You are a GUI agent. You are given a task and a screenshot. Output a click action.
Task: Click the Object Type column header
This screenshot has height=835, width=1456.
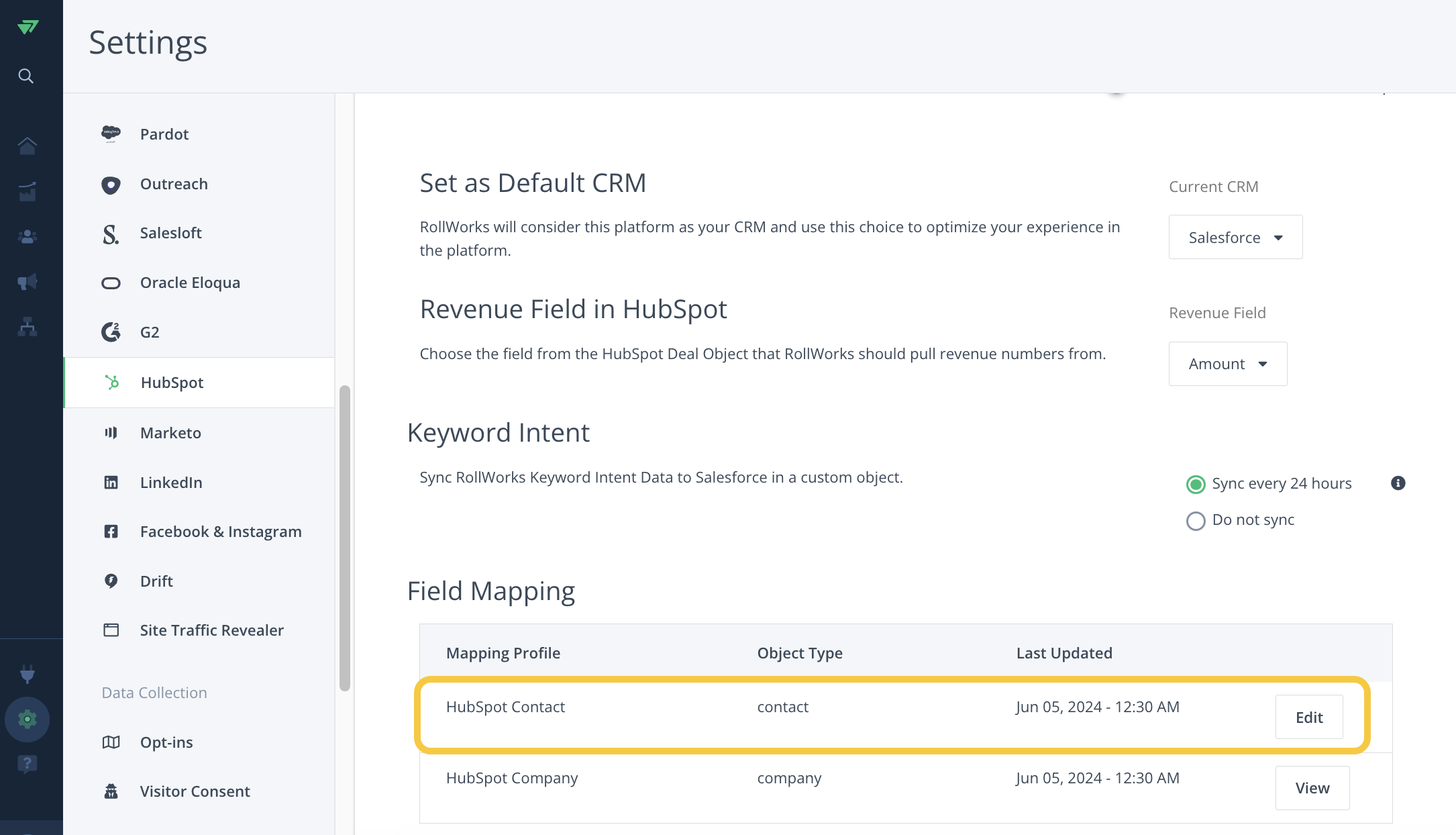[x=799, y=653]
